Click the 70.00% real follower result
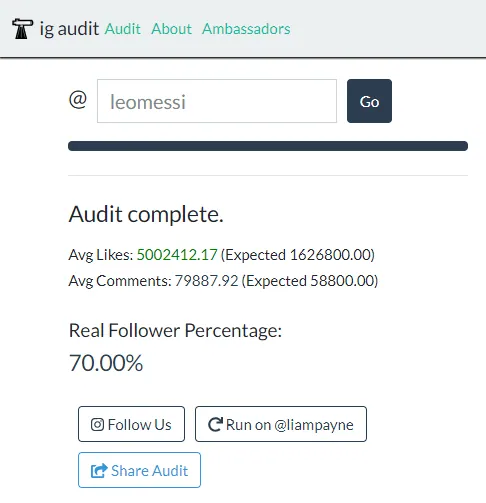 [x=106, y=363]
